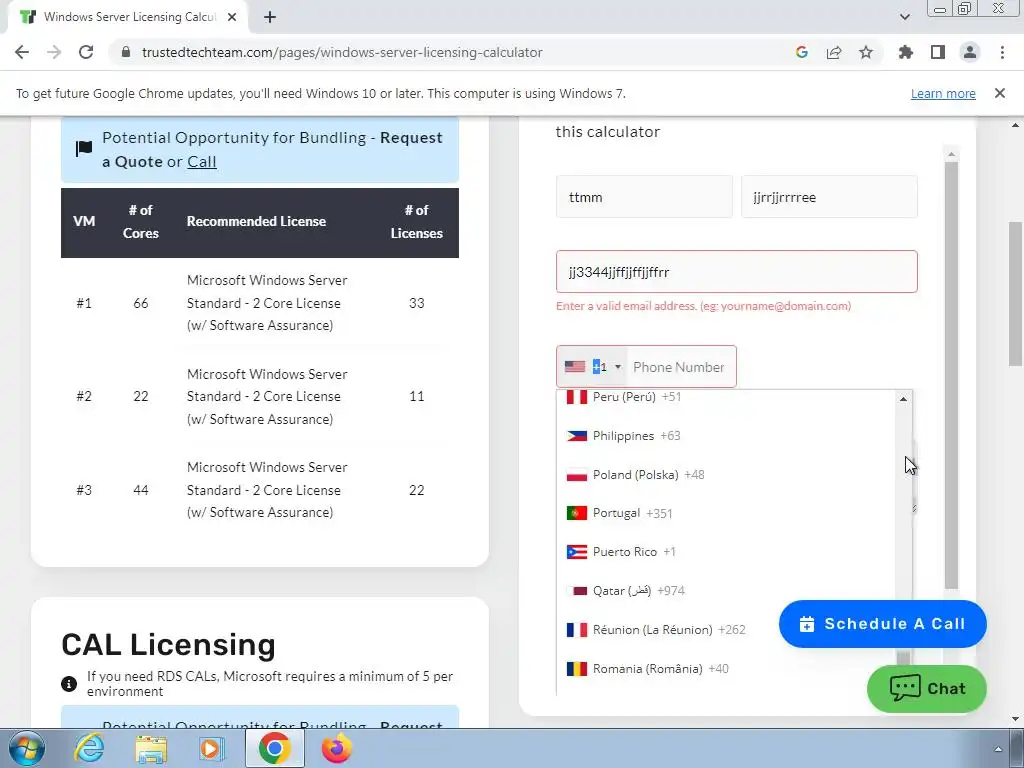
Task: Open the Chrome three-dot menu
Action: tap(1002, 52)
